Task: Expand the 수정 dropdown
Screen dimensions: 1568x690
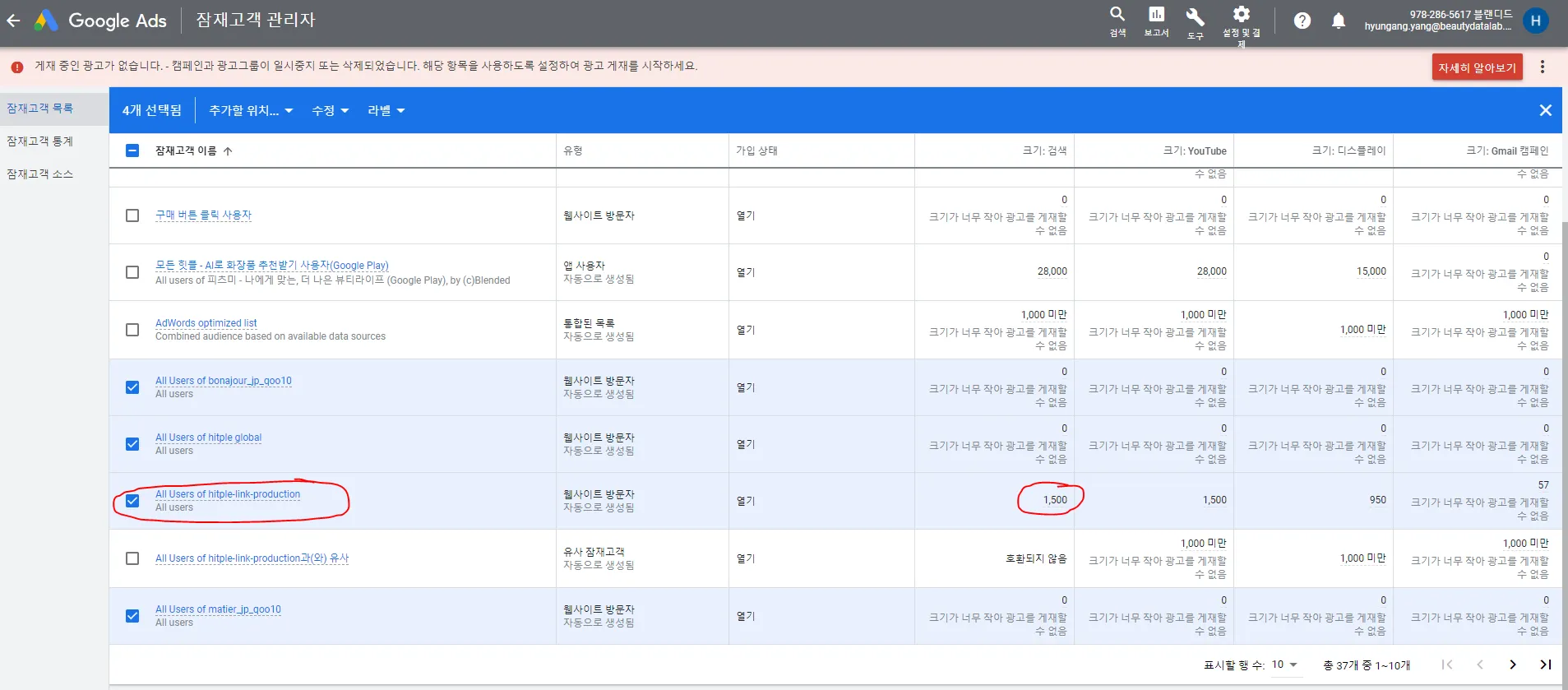Action: [x=330, y=110]
